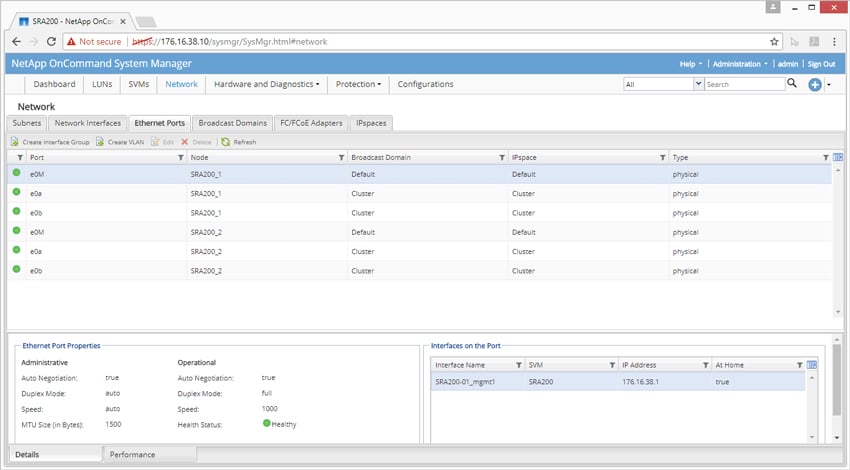Viewport: 850px width, 470px height.
Task: Open the IPspaces tab
Action: pos(371,123)
